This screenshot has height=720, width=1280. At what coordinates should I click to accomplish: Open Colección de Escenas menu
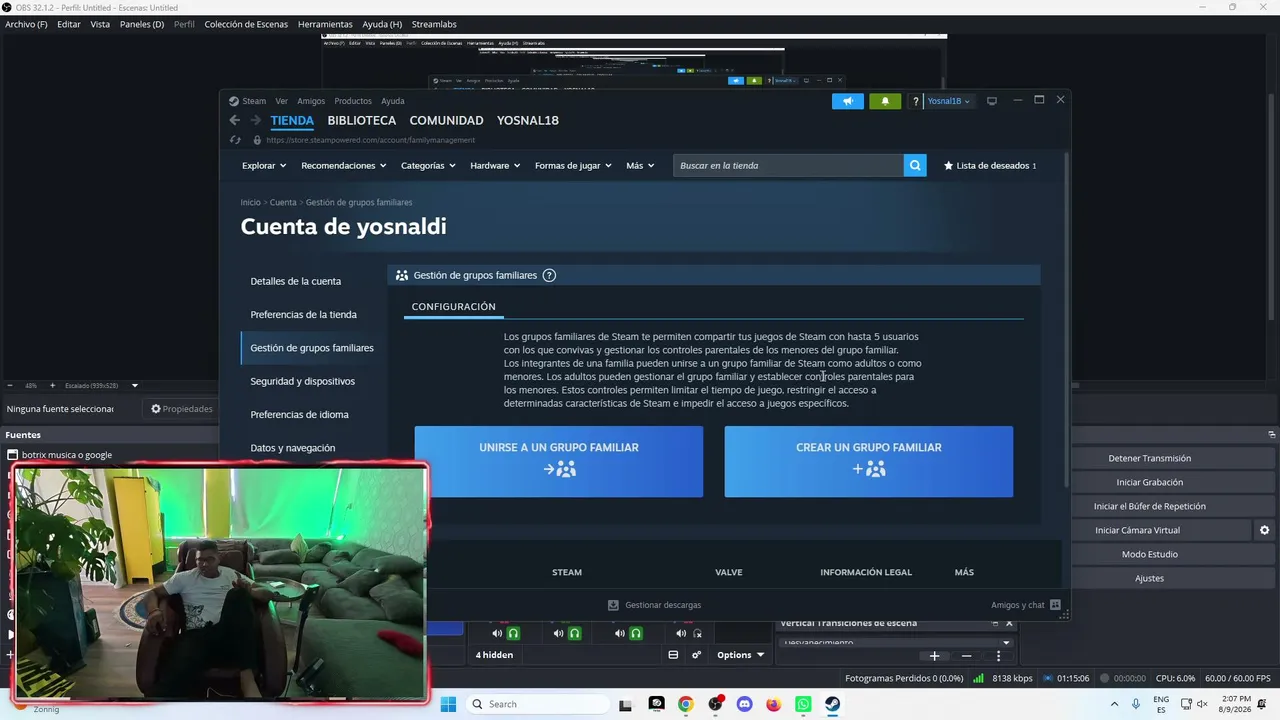(x=246, y=24)
